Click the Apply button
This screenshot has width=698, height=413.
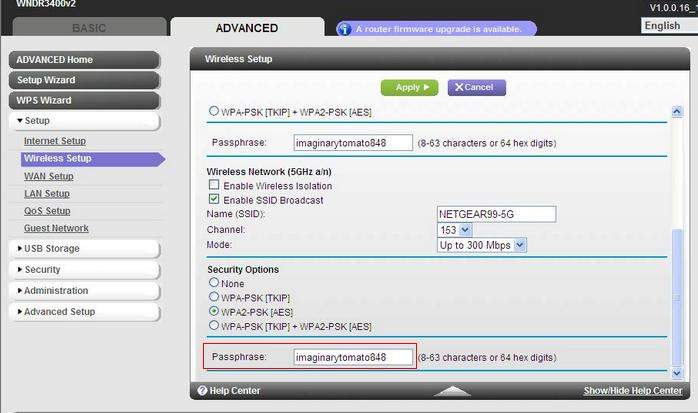410,87
